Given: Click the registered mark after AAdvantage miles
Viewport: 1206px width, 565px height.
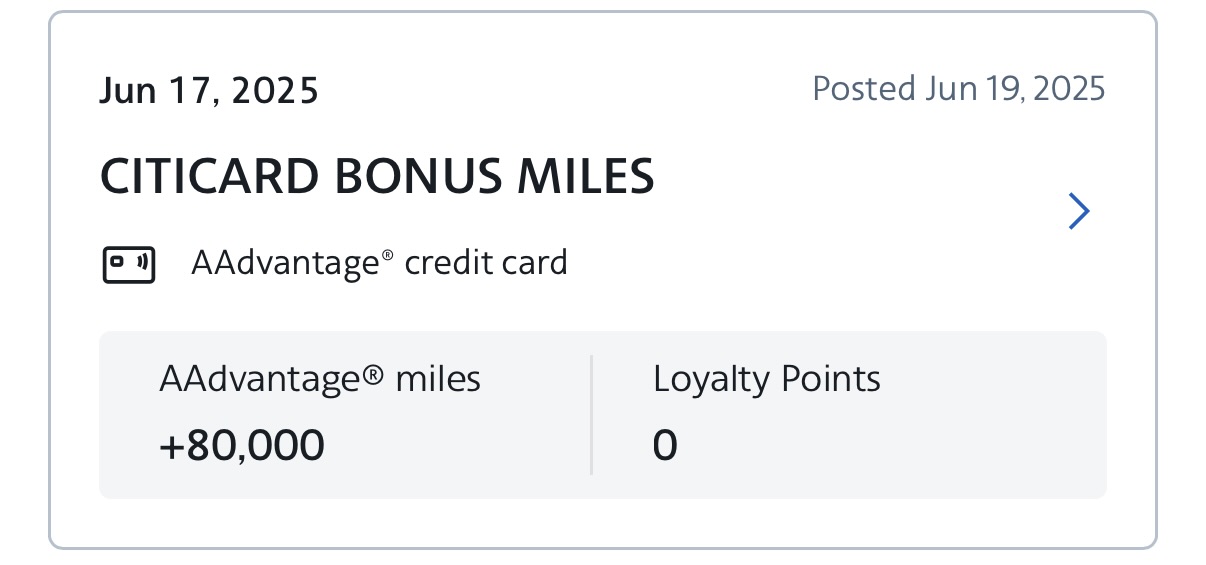Looking at the screenshot, I should [373, 377].
